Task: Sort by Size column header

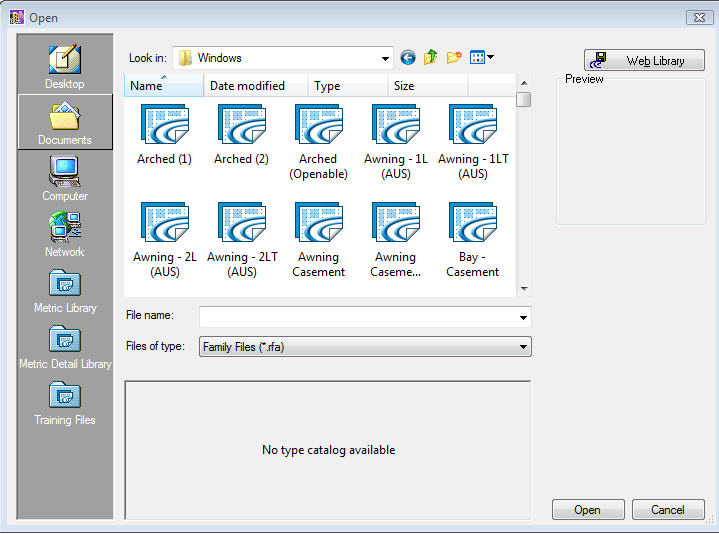Action: click(428, 86)
